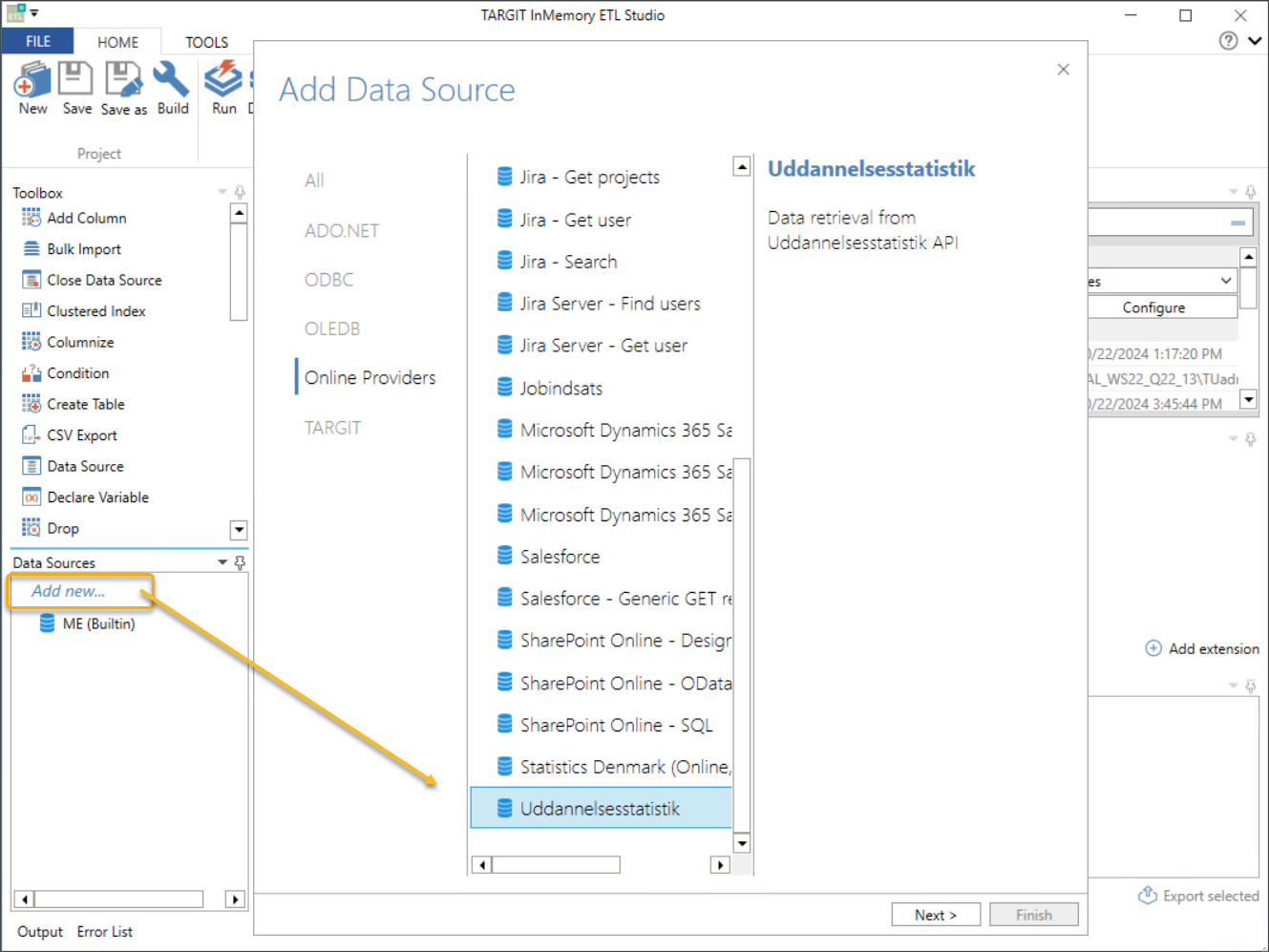Image resolution: width=1269 pixels, height=952 pixels.
Task: Click Add new... data source link
Action: point(68,591)
